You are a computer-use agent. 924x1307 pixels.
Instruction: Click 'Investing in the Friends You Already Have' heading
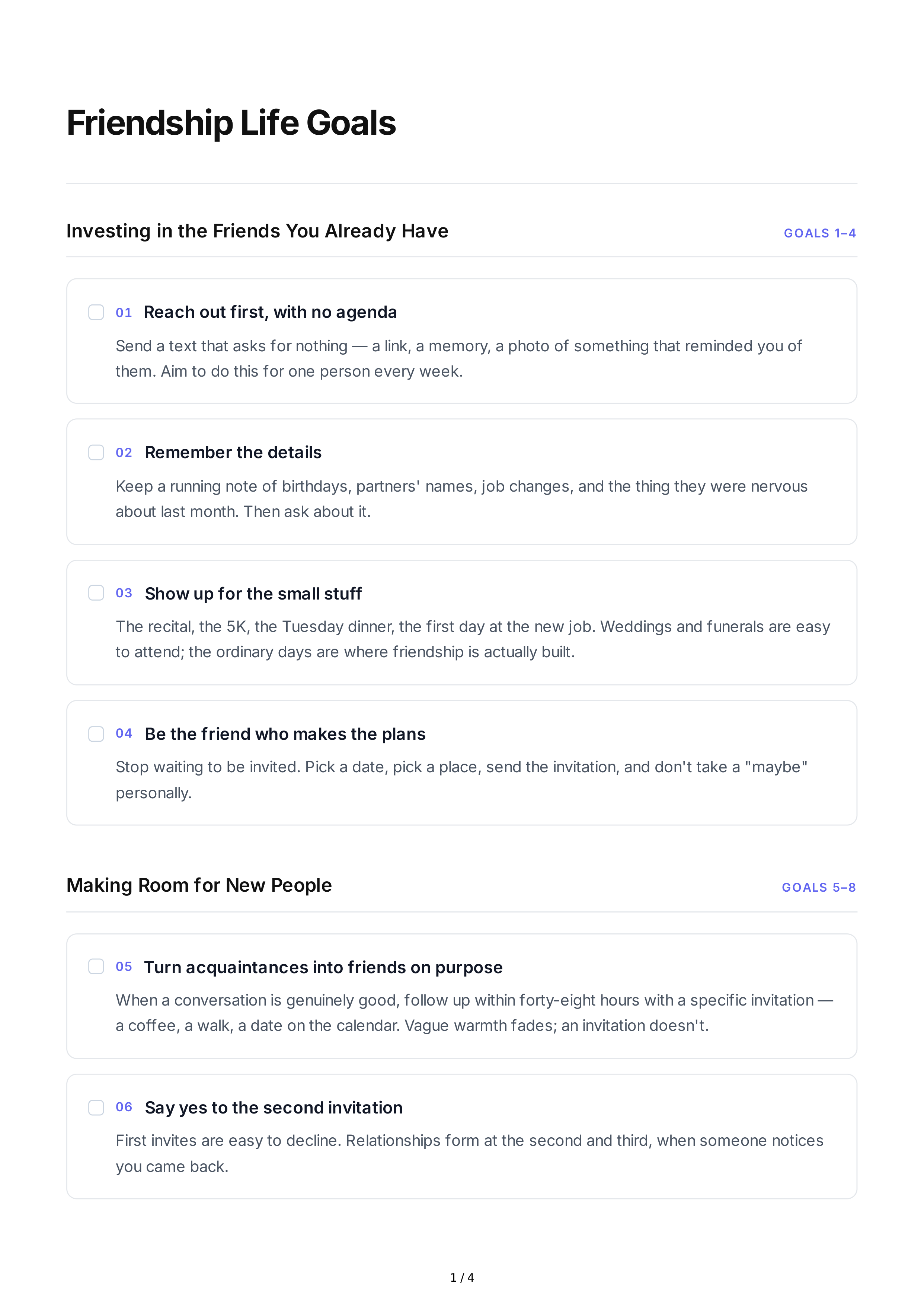(x=258, y=231)
